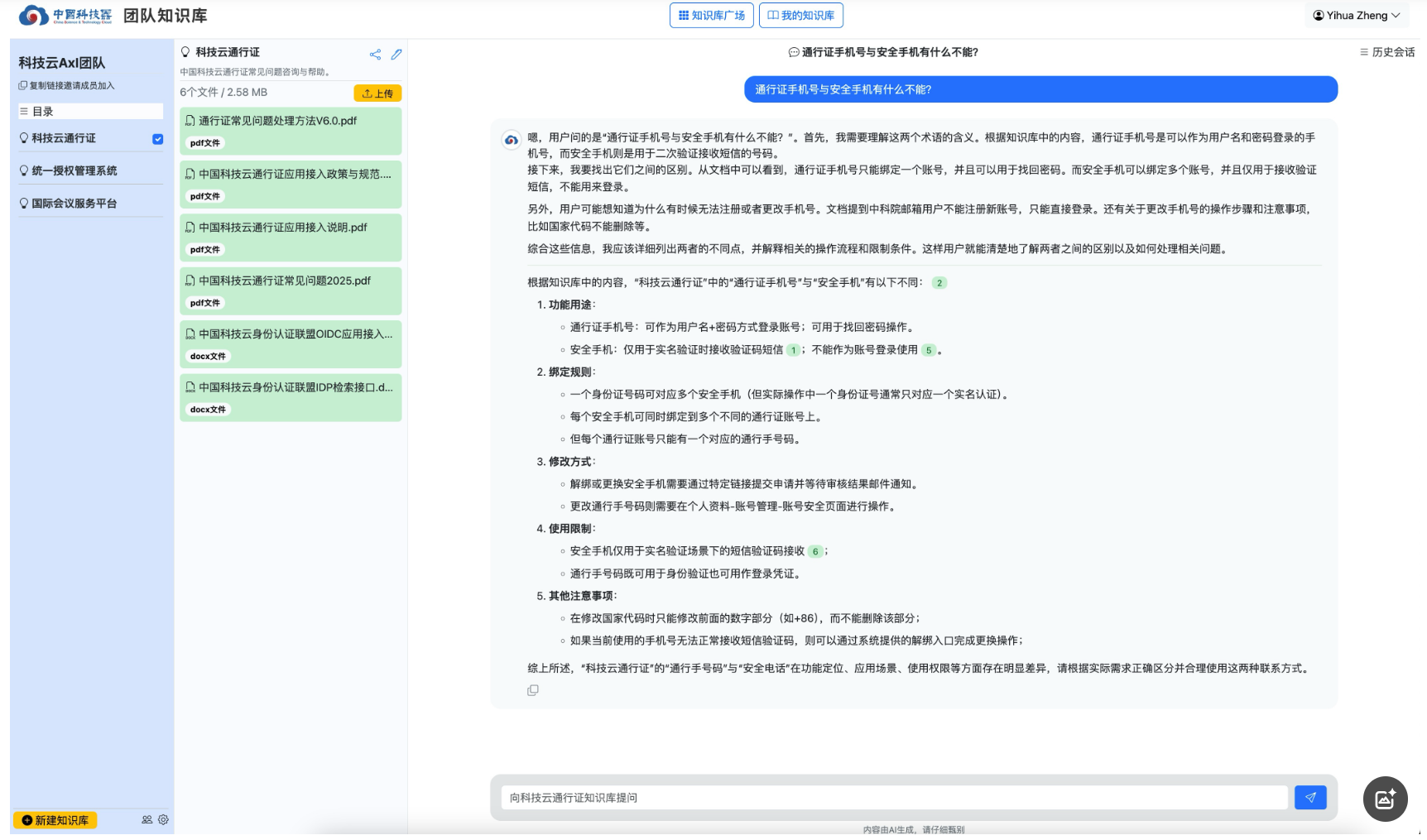Click the 中国科技云 logo in the header
Screen dimensions: 1427x840
(65, 15)
